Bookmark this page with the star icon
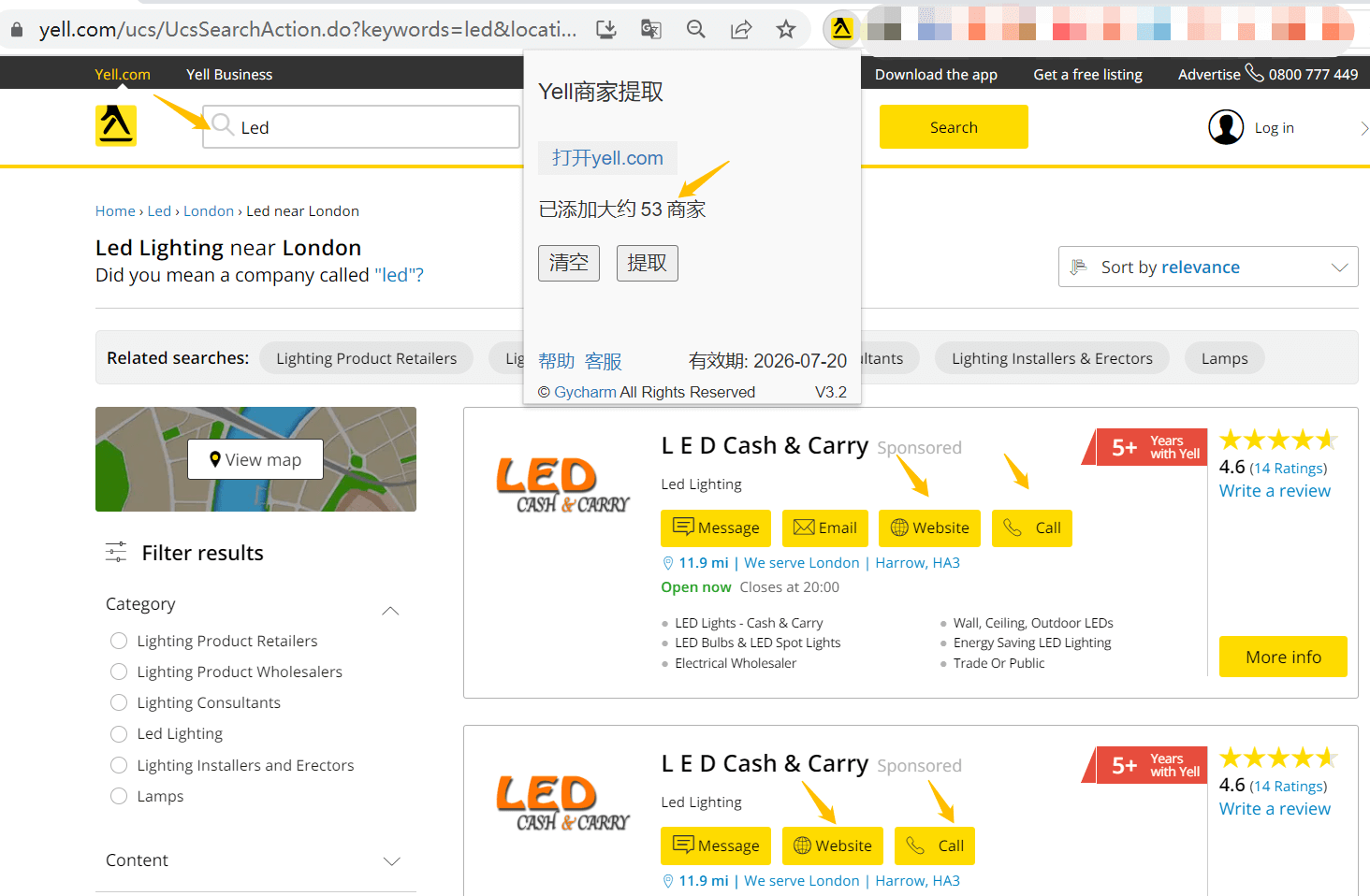This screenshot has height=896, width=1370. 786,29
